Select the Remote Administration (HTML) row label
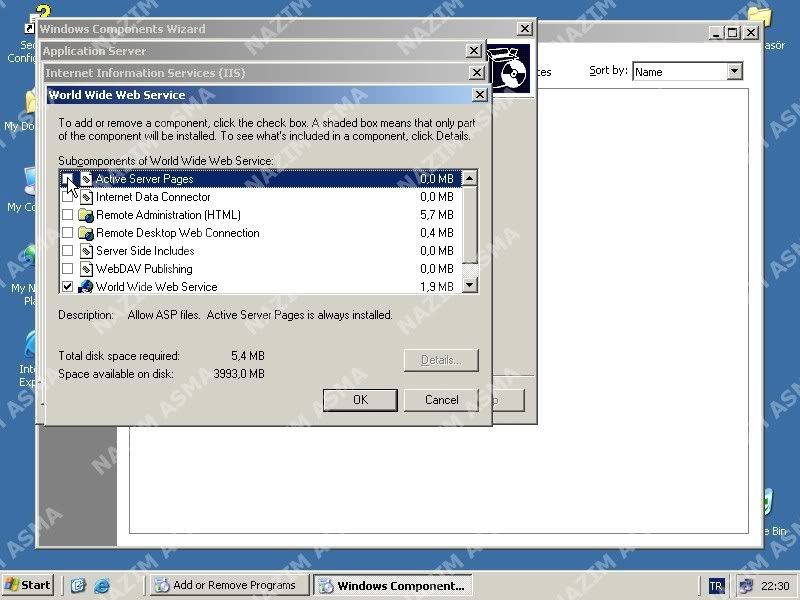The height and width of the screenshot is (600, 800). pos(168,215)
